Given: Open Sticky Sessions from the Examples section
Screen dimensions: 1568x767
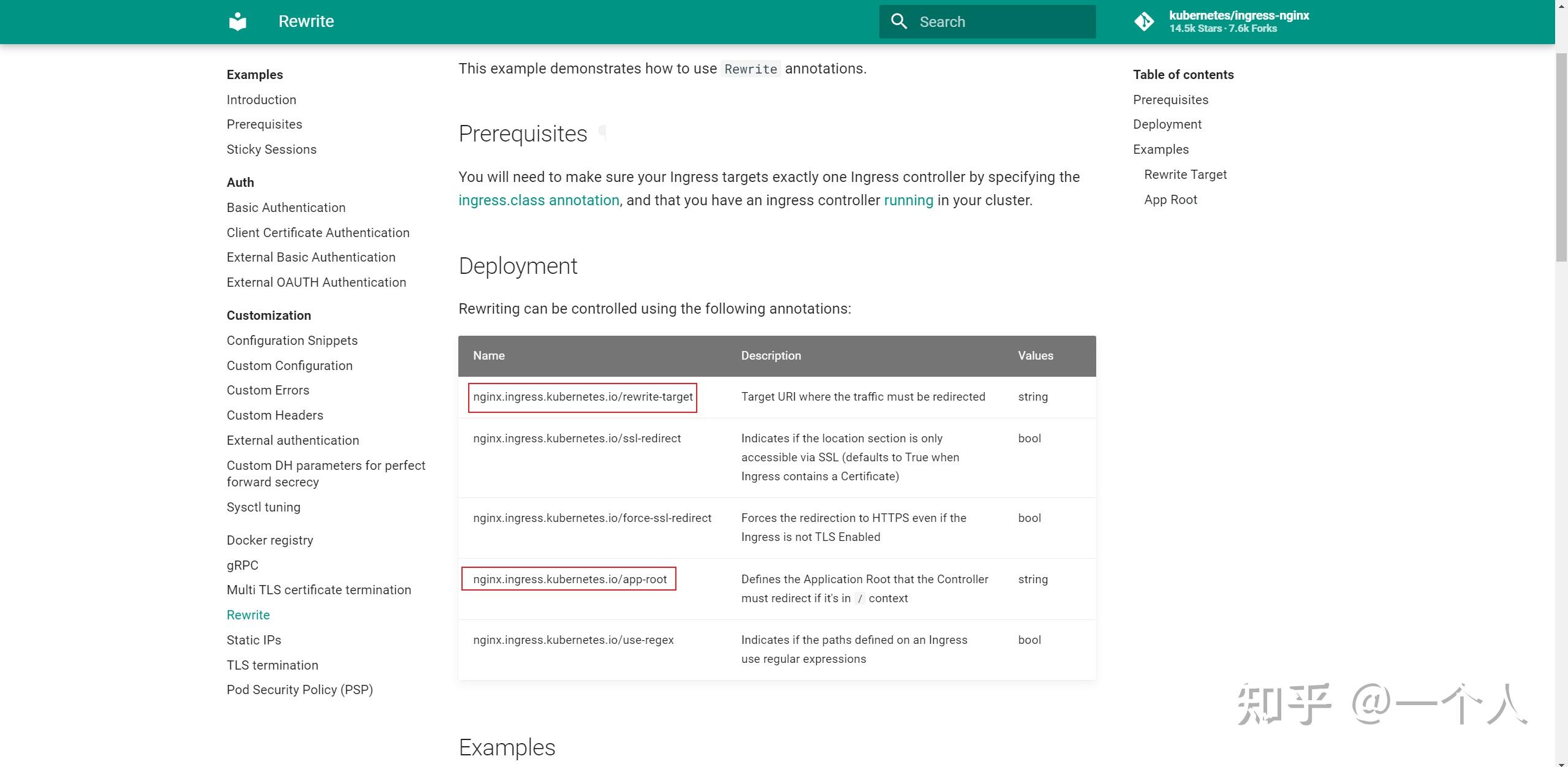Looking at the screenshot, I should pyautogui.click(x=271, y=149).
